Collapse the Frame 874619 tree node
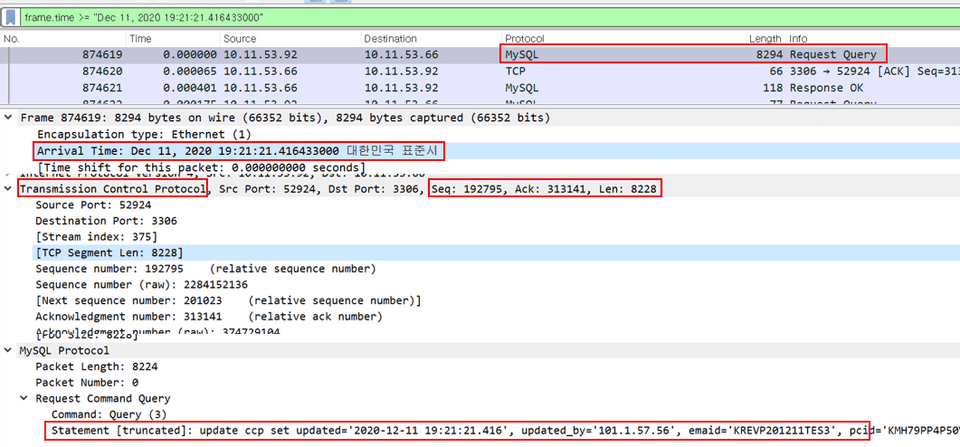Screen dimensions: 960x447 tap(10, 117)
